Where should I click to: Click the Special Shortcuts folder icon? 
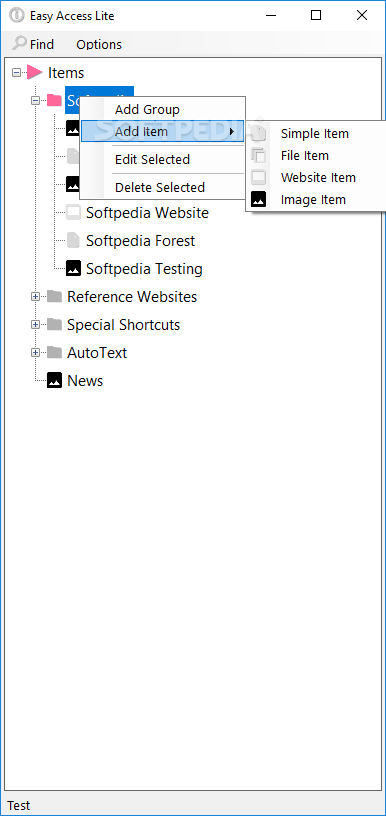click(54, 325)
